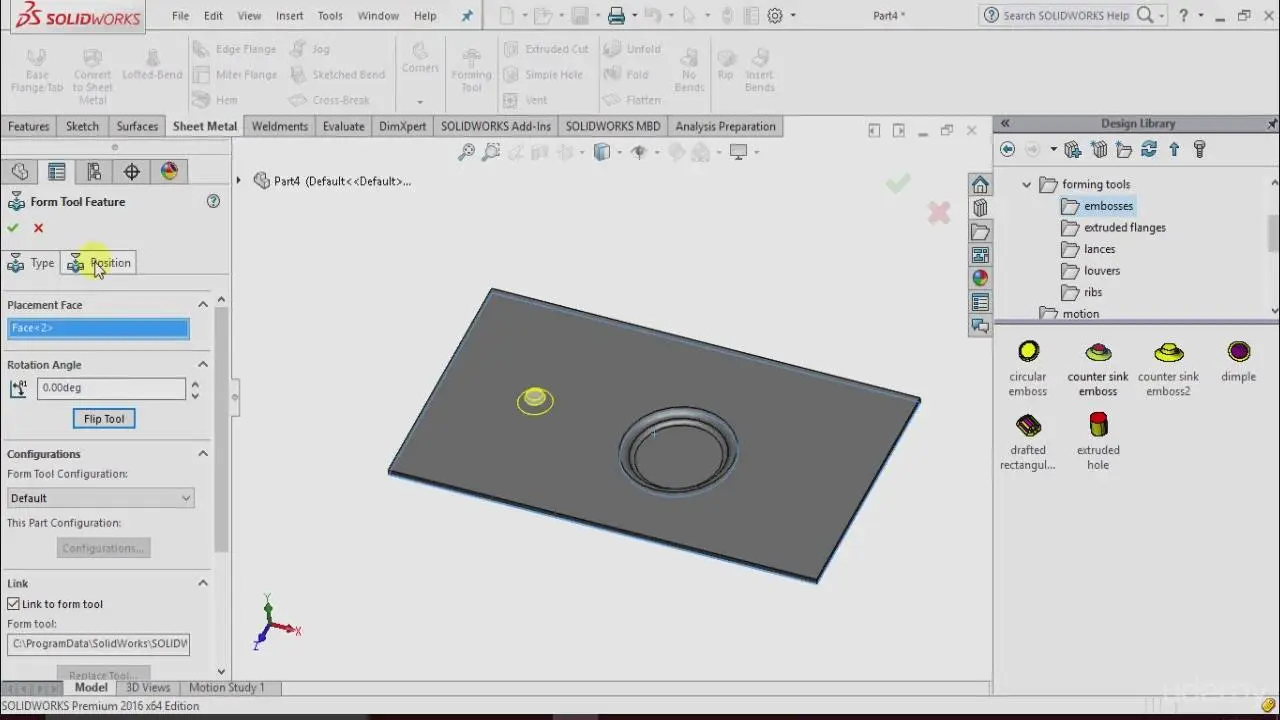Open the Tools menu
The height and width of the screenshot is (720, 1280).
(x=330, y=15)
